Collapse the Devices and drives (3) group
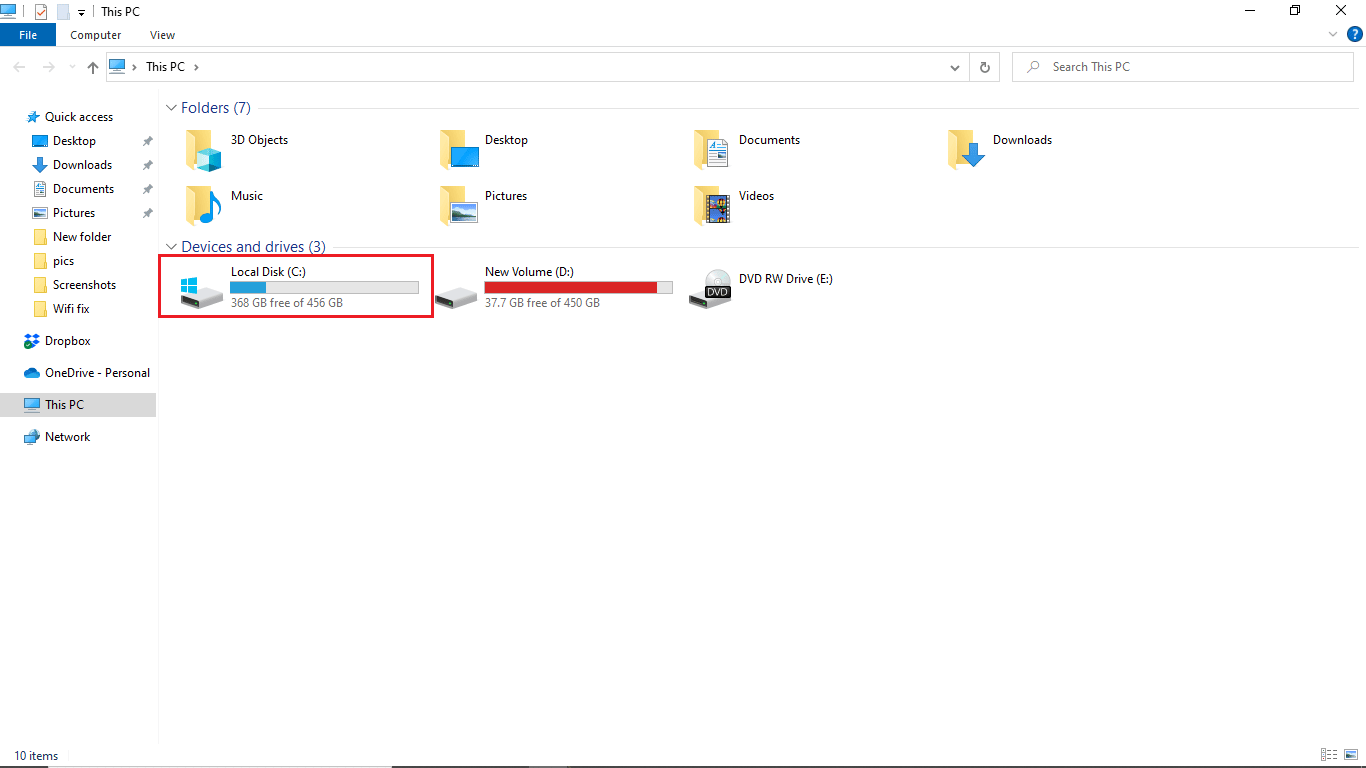 pos(172,247)
